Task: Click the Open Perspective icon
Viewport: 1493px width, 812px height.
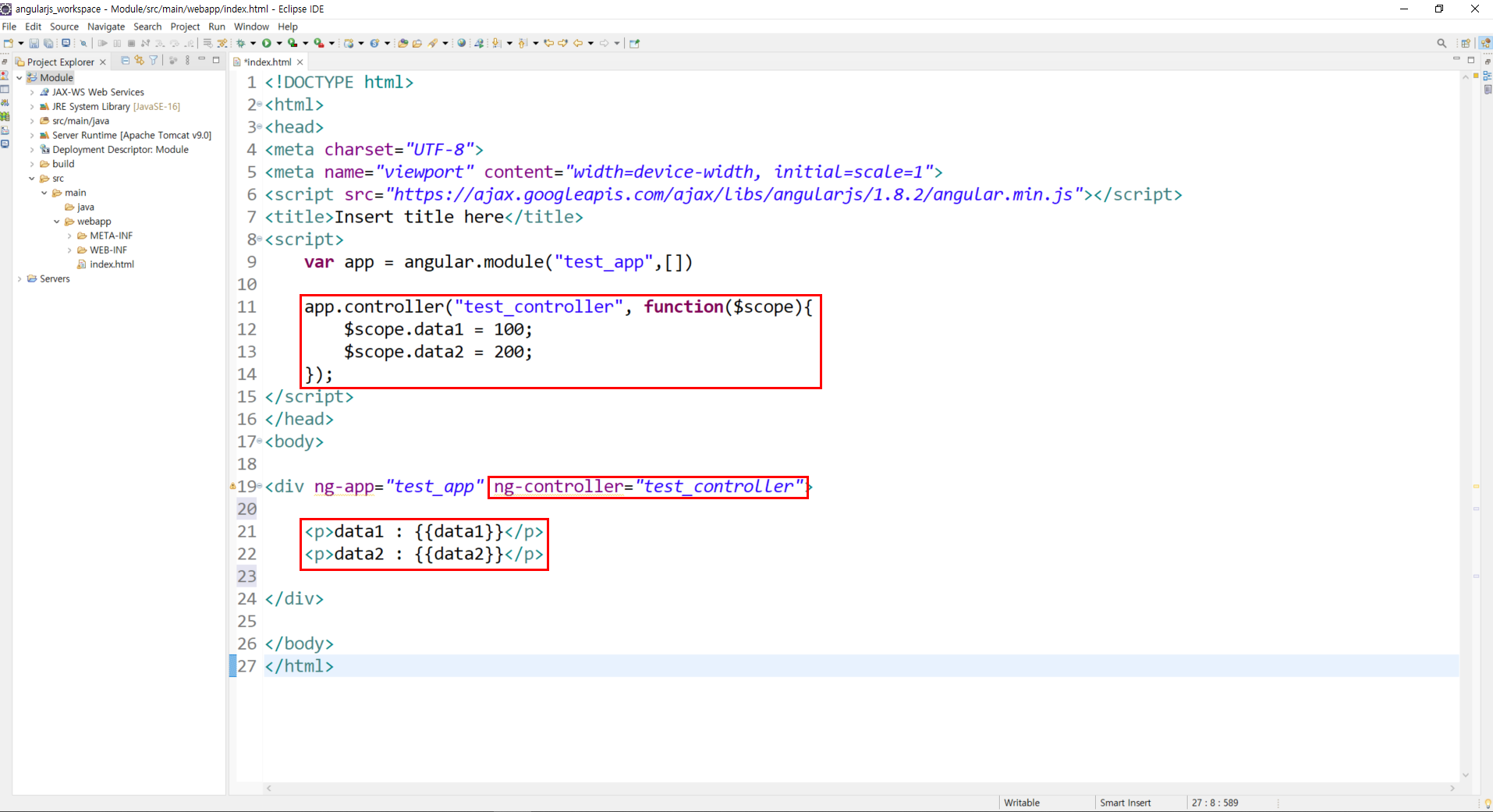Action: [x=1466, y=44]
